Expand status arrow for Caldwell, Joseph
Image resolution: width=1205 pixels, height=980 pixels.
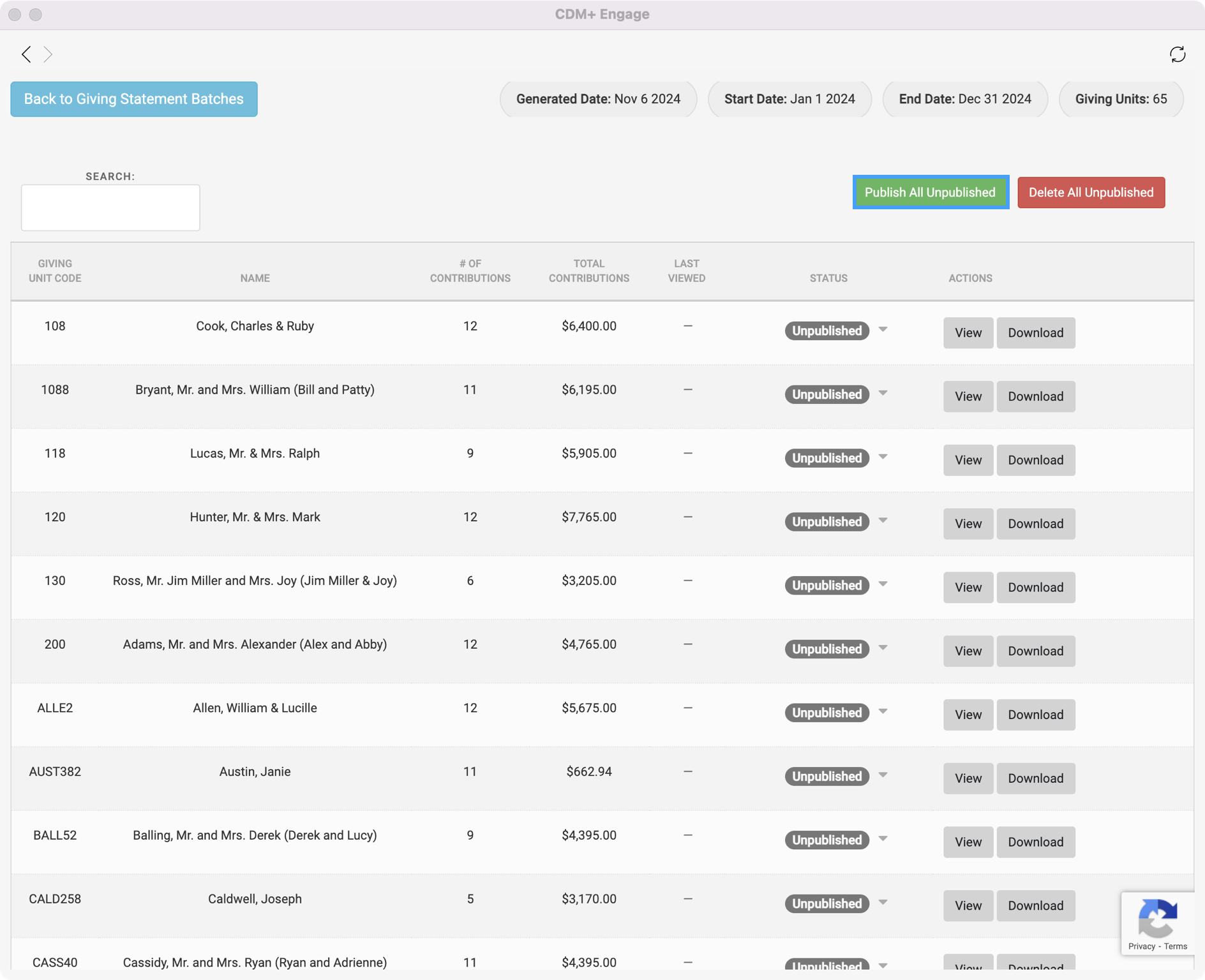[x=883, y=903]
